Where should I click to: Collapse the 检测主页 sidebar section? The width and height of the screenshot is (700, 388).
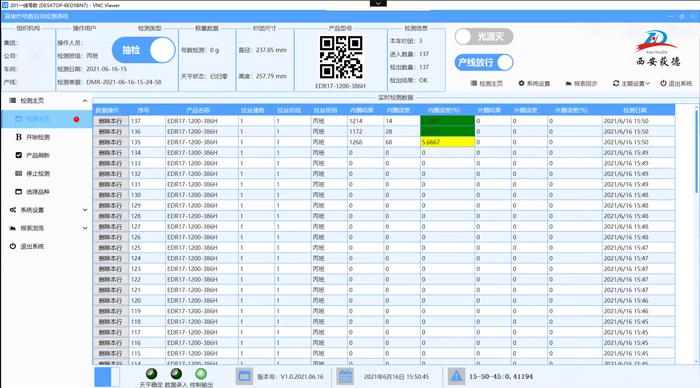85,101
